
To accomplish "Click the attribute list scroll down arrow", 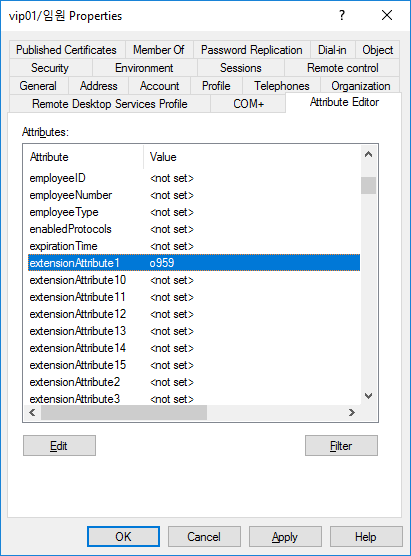I will tap(368, 396).
